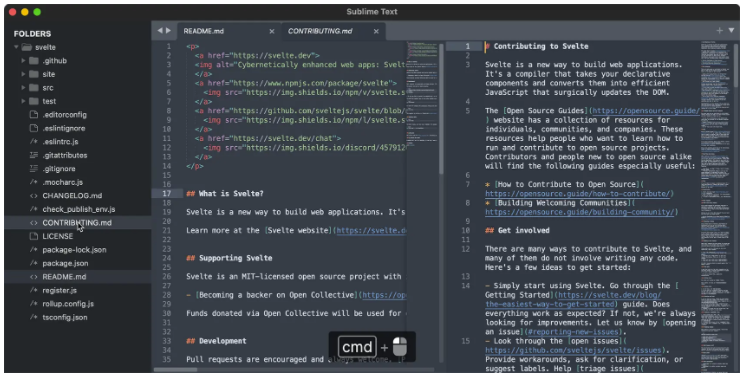This screenshot has height=377, width=744.
Task: Click the '## Supporting Svelte' heading
Action: point(229,258)
